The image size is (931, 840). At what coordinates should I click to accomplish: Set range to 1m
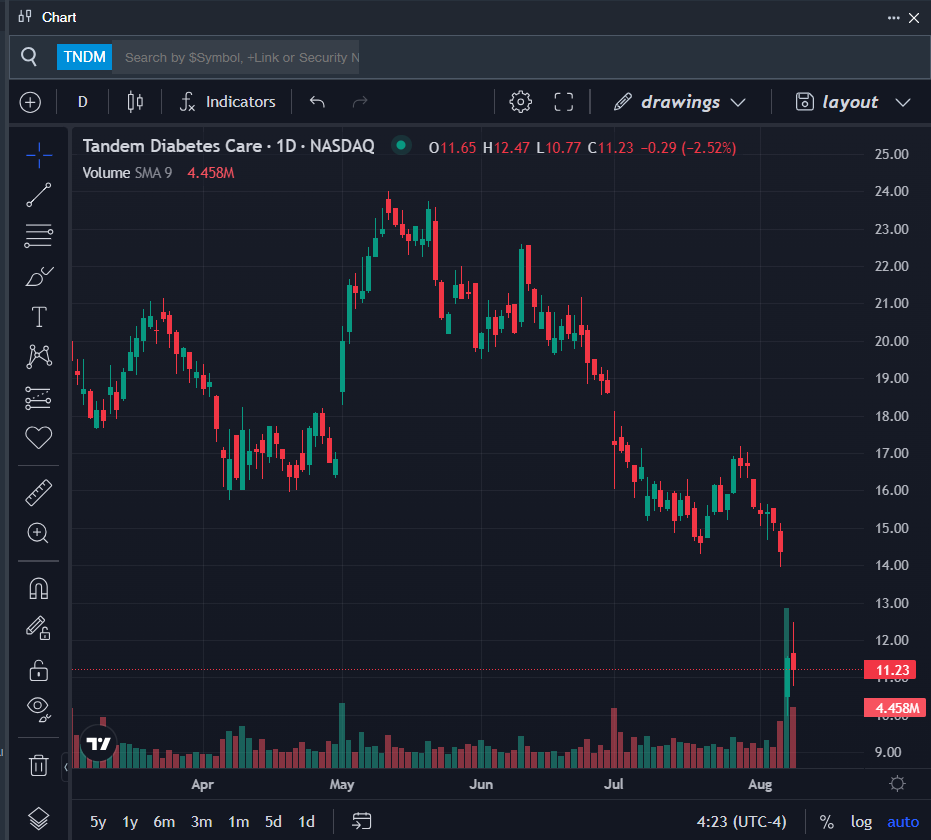239,822
